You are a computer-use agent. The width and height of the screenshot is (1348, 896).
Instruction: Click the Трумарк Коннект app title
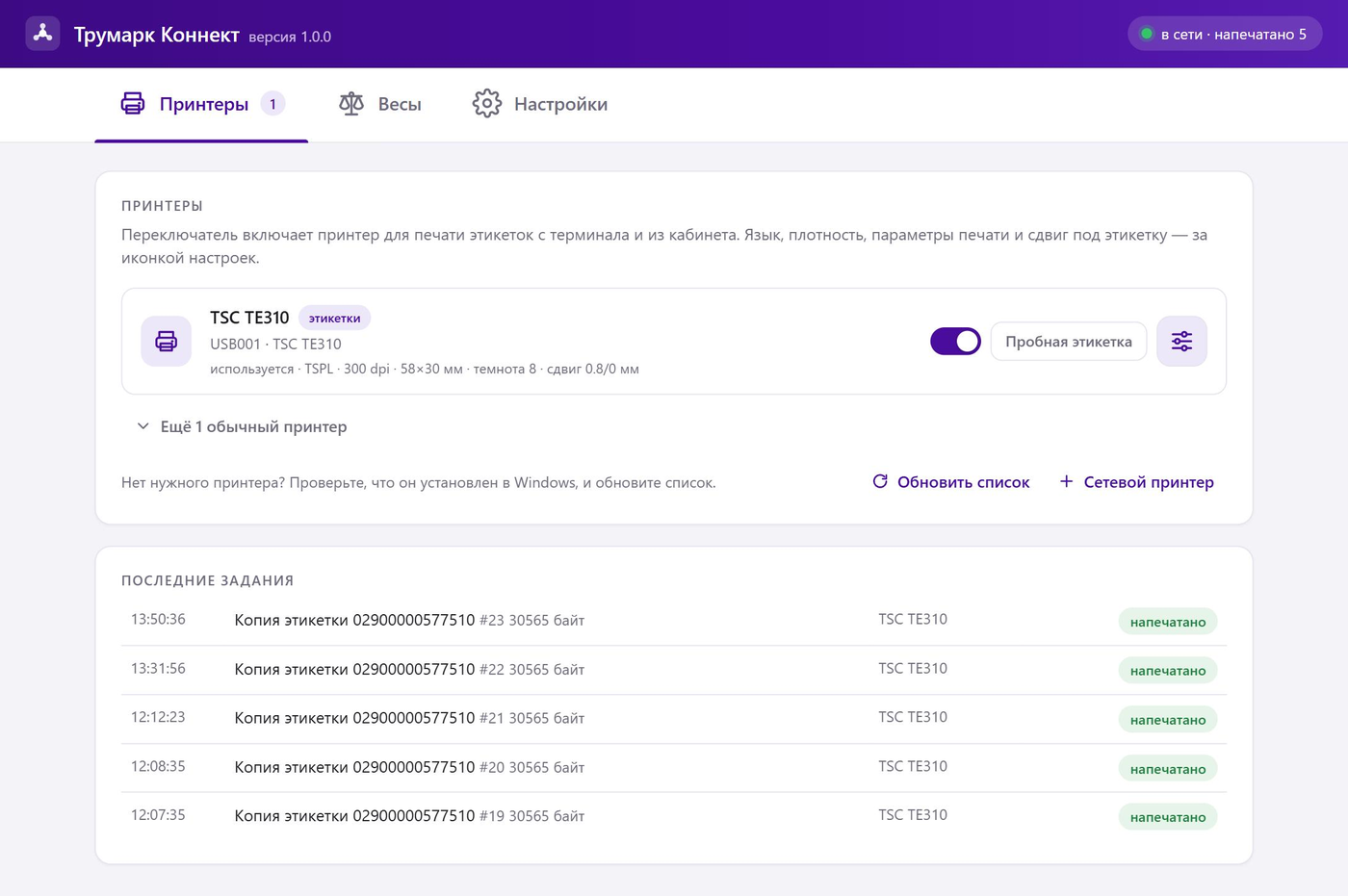click(157, 35)
